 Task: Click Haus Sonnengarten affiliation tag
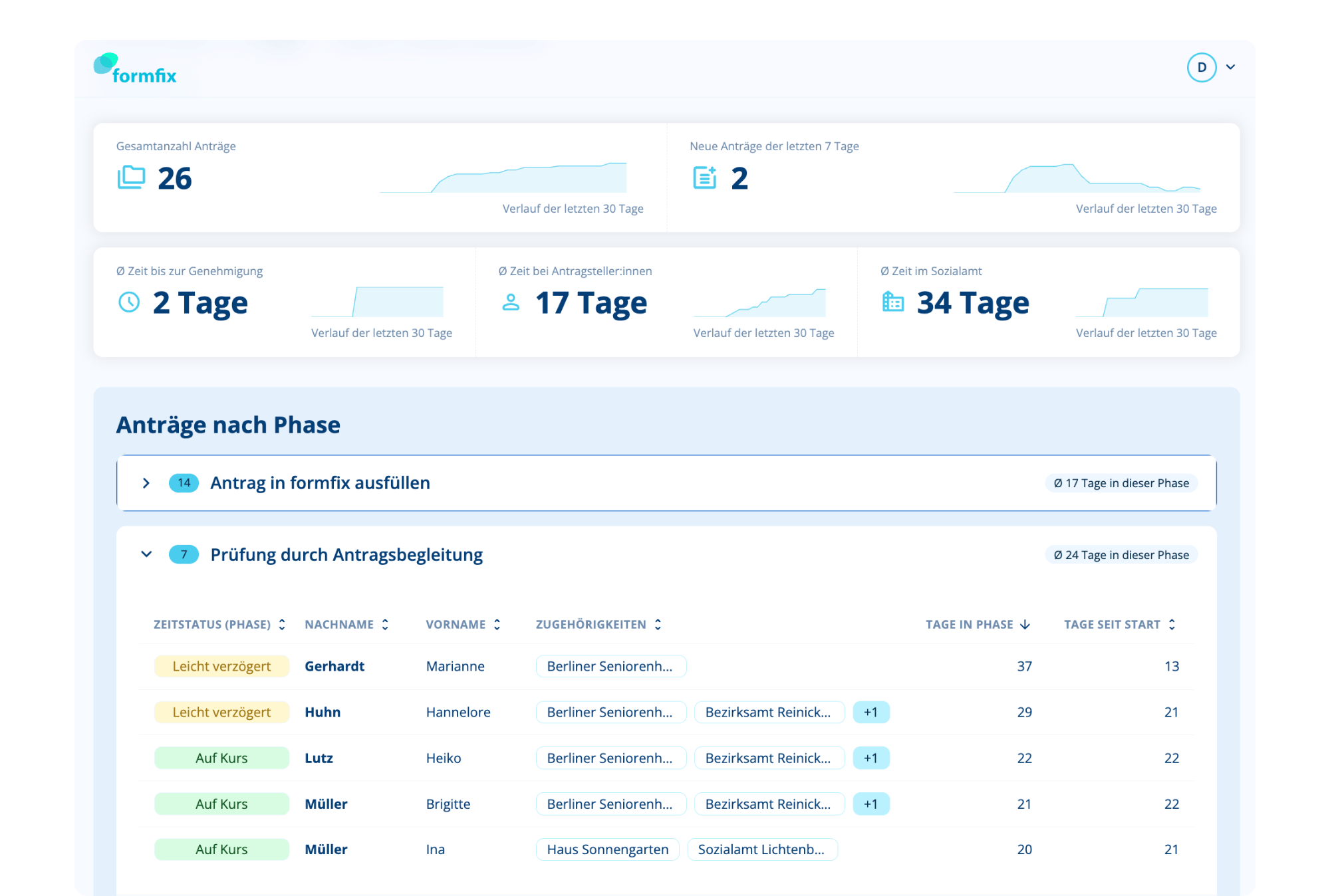tap(608, 849)
